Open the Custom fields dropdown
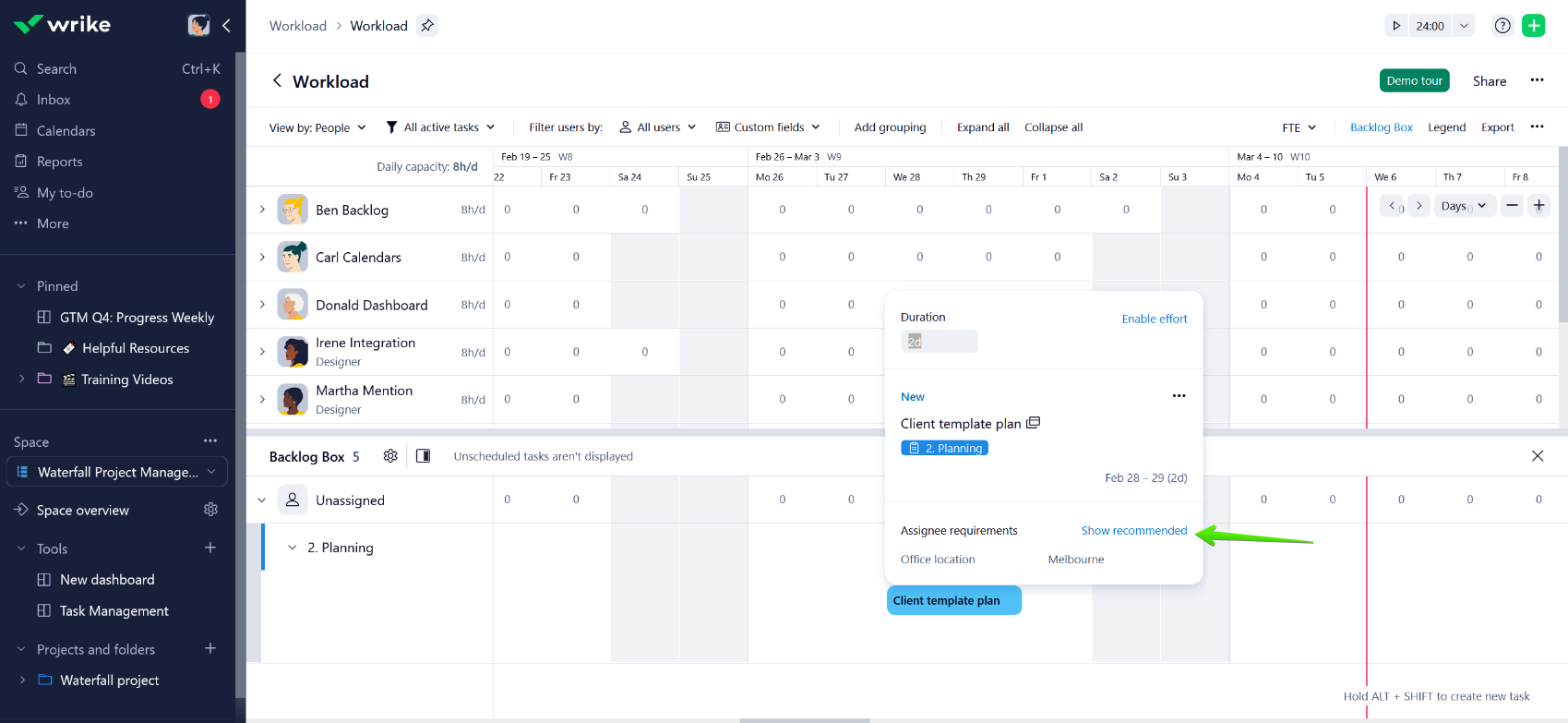This screenshot has width=1568, height=723. 768,127
